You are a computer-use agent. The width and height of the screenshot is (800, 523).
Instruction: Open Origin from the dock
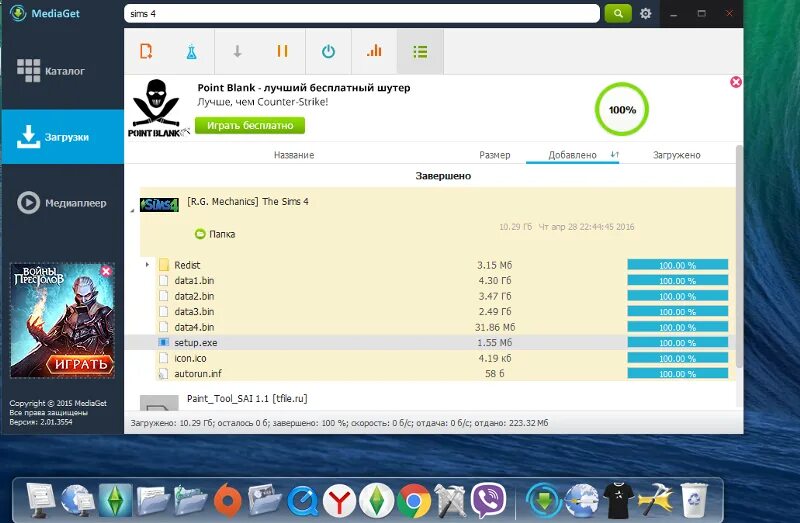(x=228, y=501)
